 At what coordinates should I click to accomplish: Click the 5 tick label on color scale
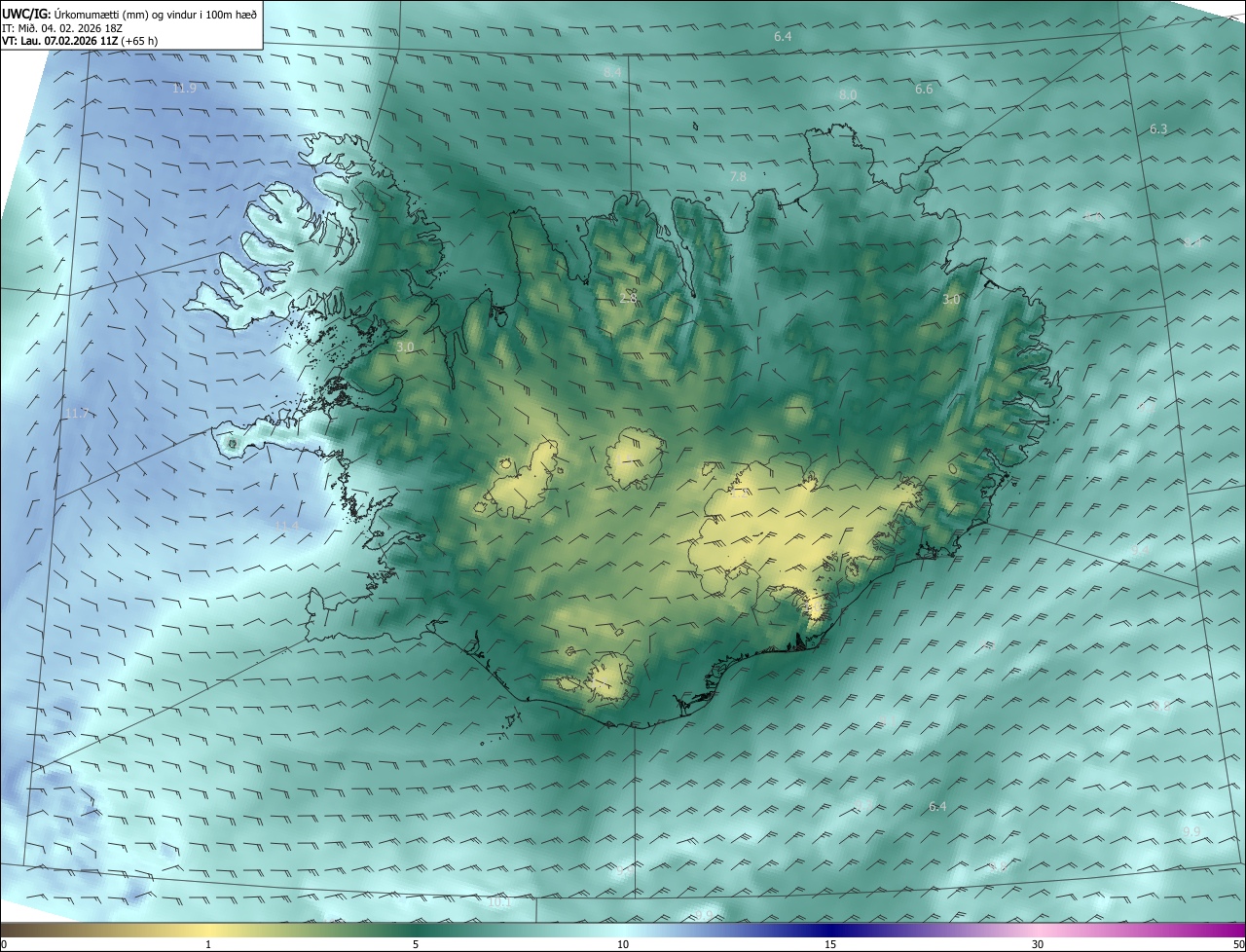click(x=415, y=944)
